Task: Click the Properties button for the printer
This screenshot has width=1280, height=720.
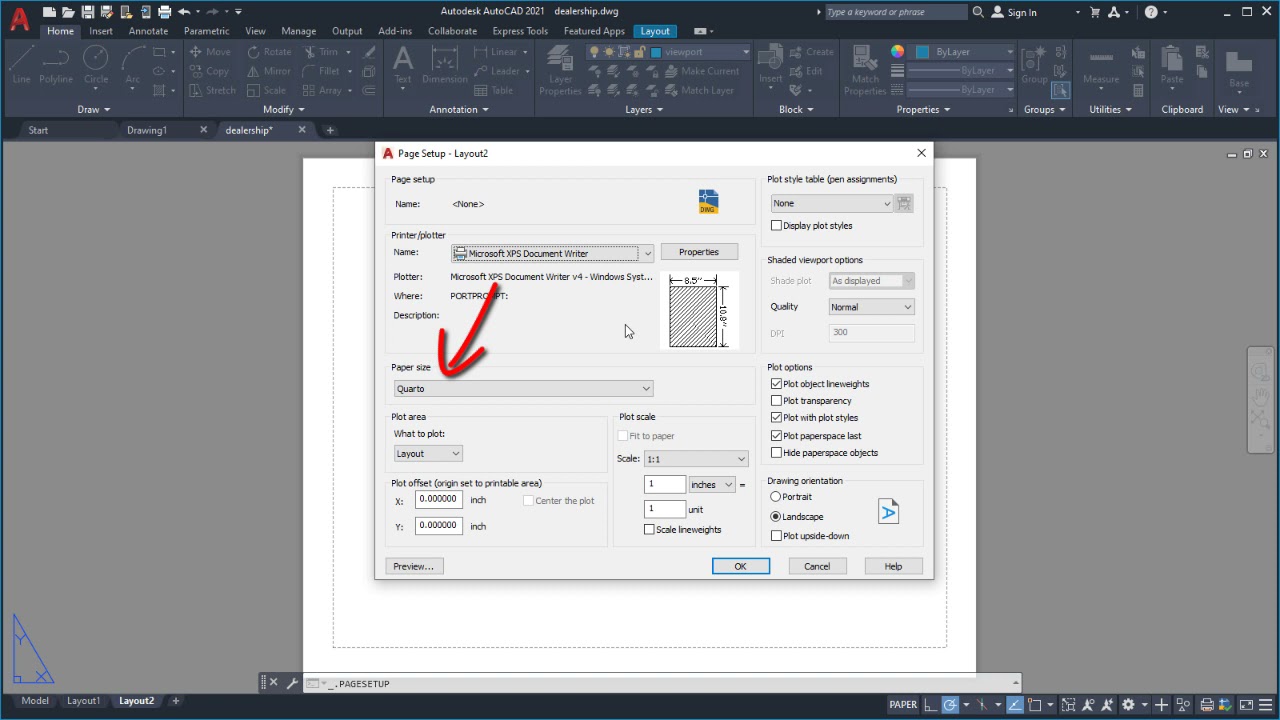Action: coord(699,252)
